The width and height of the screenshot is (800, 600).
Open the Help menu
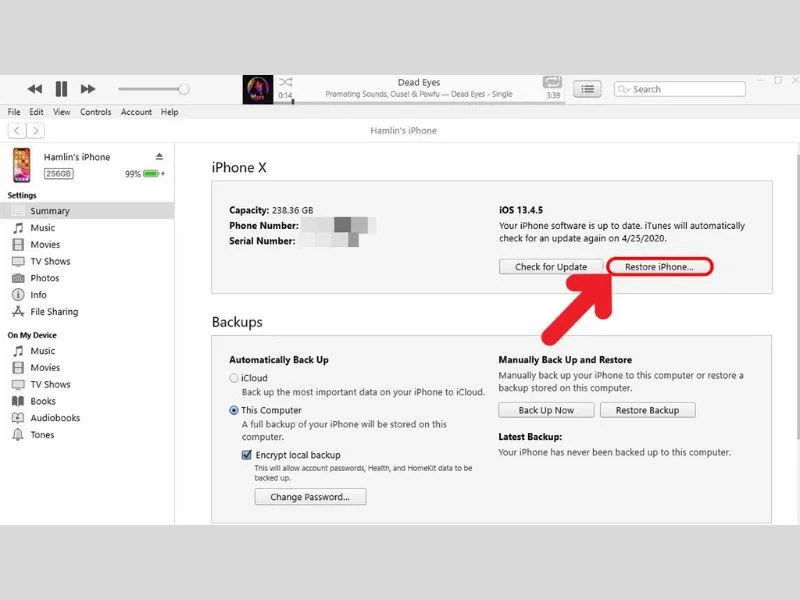(169, 112)
